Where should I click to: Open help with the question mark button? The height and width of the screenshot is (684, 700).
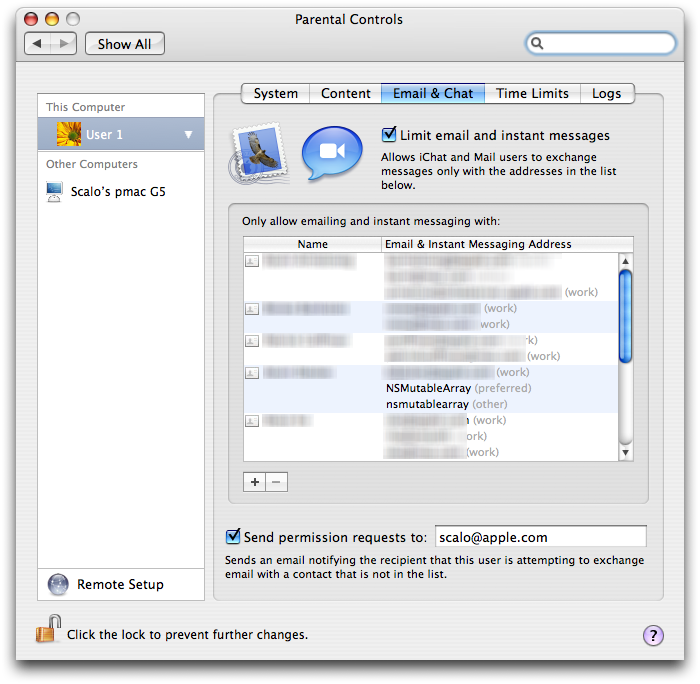coord(653,635)
